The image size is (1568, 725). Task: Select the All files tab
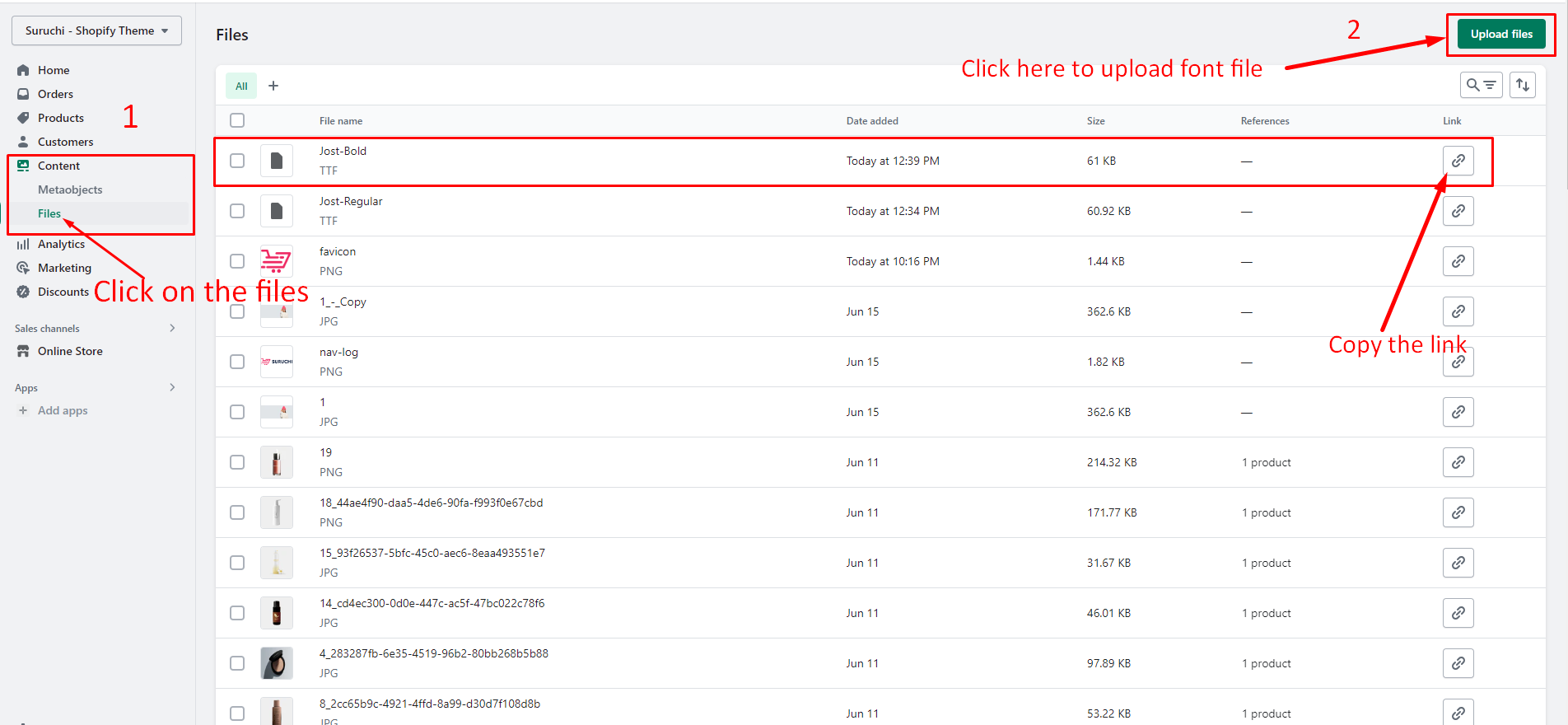[x=241, y=86]
